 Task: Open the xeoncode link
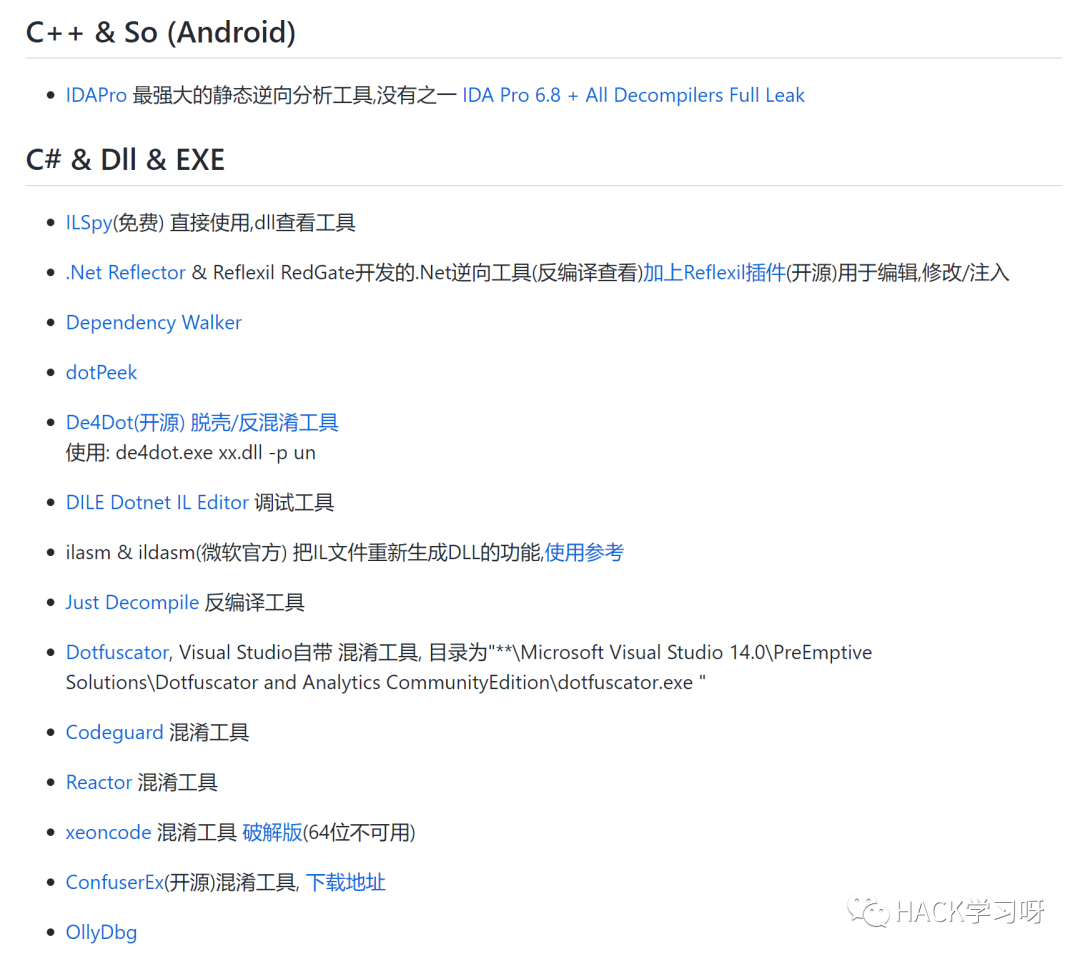click(108, 832)
